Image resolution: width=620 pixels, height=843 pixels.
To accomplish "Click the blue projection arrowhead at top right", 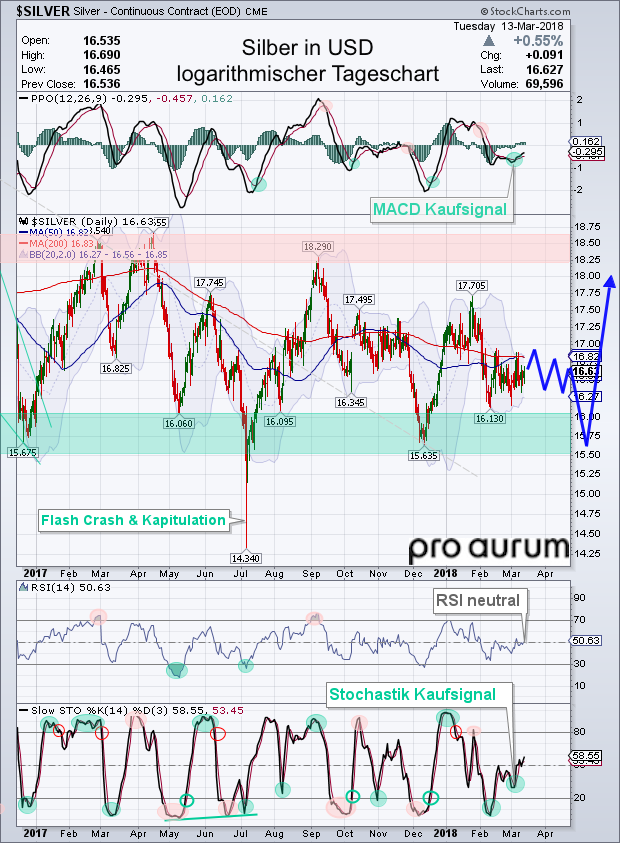I will click(x=609, y=281).
